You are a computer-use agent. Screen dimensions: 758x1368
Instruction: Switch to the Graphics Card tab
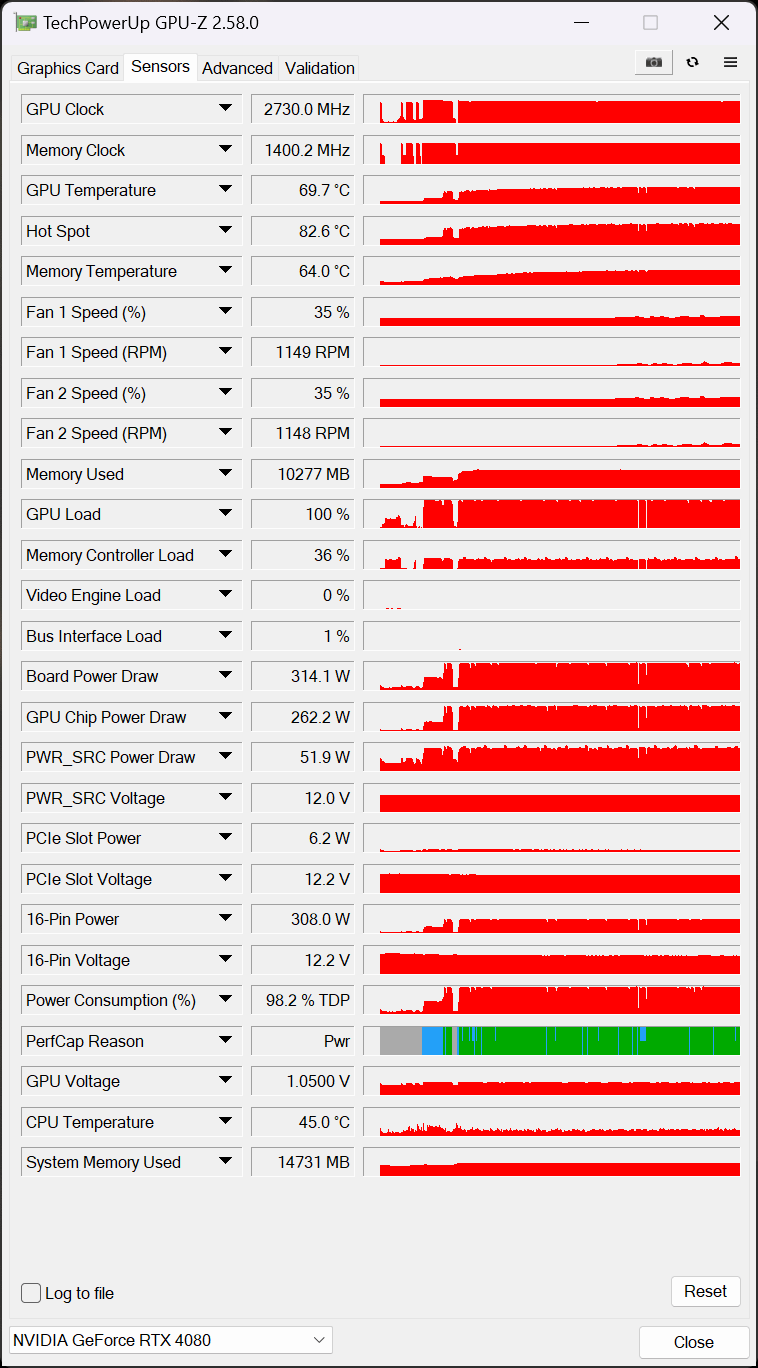tap(68, 68)
